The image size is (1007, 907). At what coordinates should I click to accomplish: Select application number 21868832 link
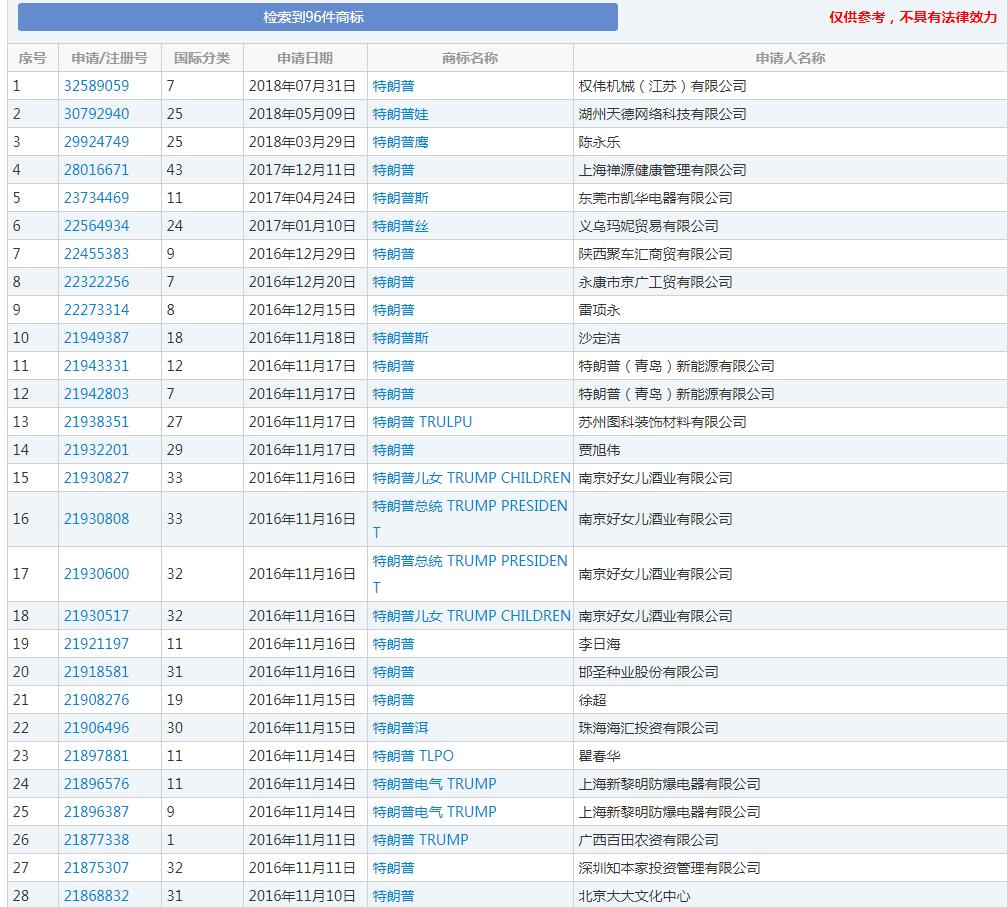pos(96,896)
